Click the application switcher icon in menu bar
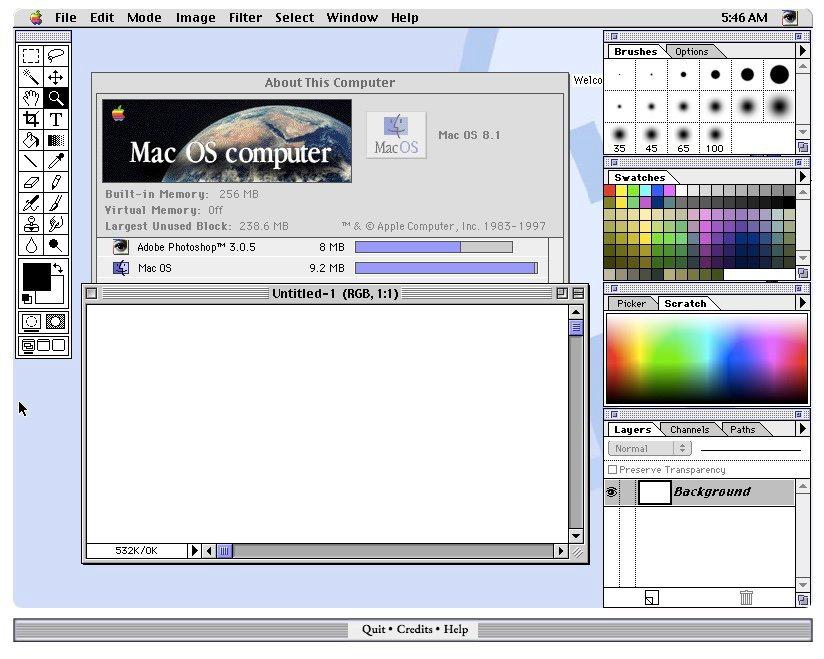This screenshot has width=824, height=659. [789, 18]
